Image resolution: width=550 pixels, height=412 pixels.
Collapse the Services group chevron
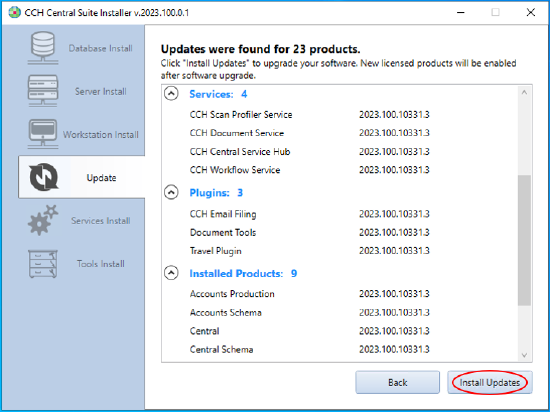point(171,94)
